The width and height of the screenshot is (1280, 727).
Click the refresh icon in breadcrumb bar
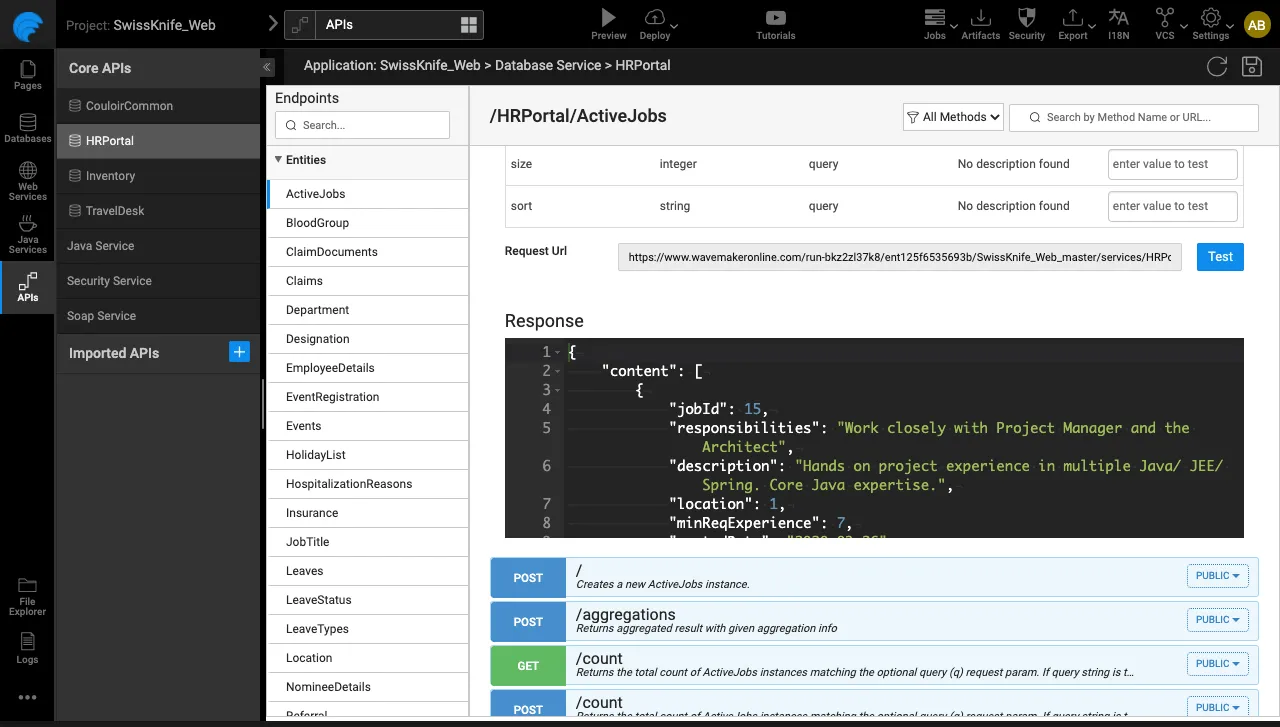tap(1217, 66)
